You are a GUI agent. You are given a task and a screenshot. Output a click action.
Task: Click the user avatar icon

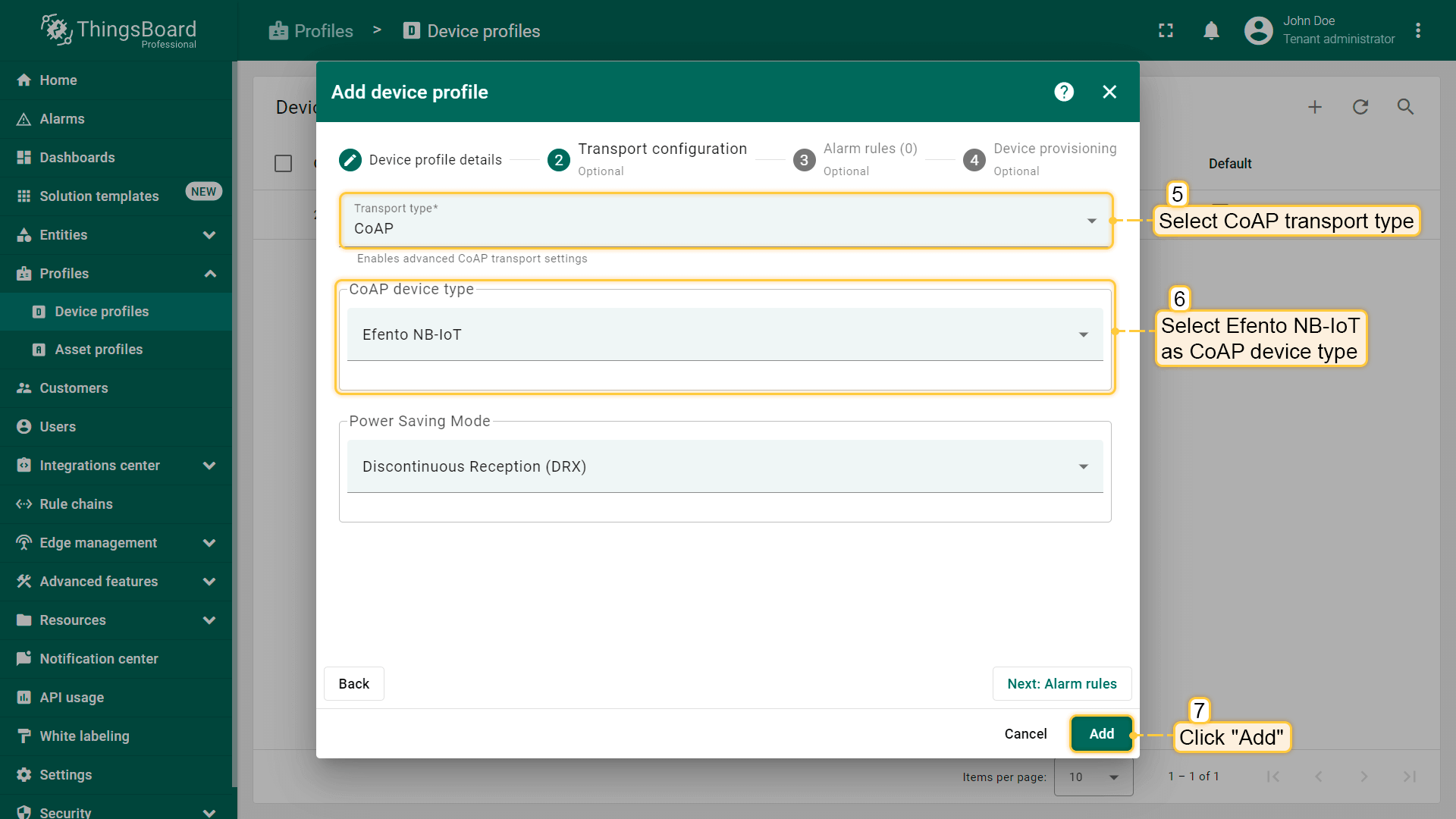1258,31
